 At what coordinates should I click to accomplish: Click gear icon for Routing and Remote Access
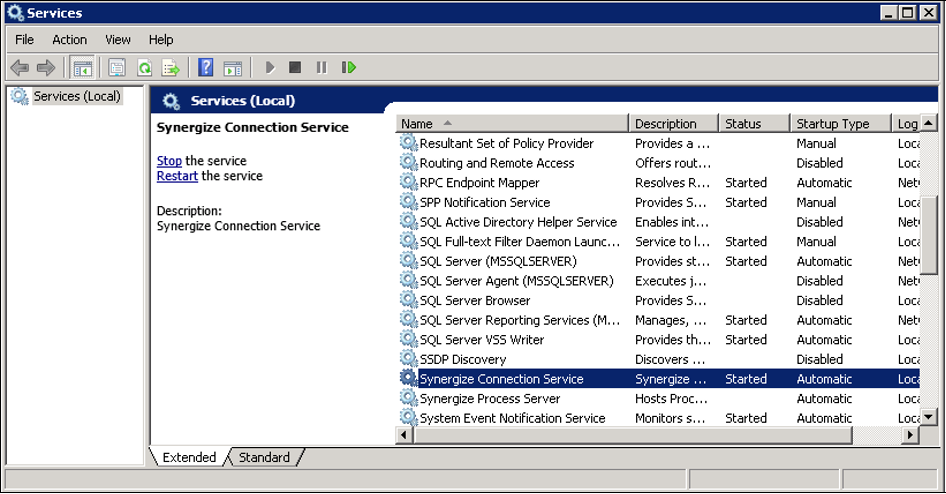[408, 162]
